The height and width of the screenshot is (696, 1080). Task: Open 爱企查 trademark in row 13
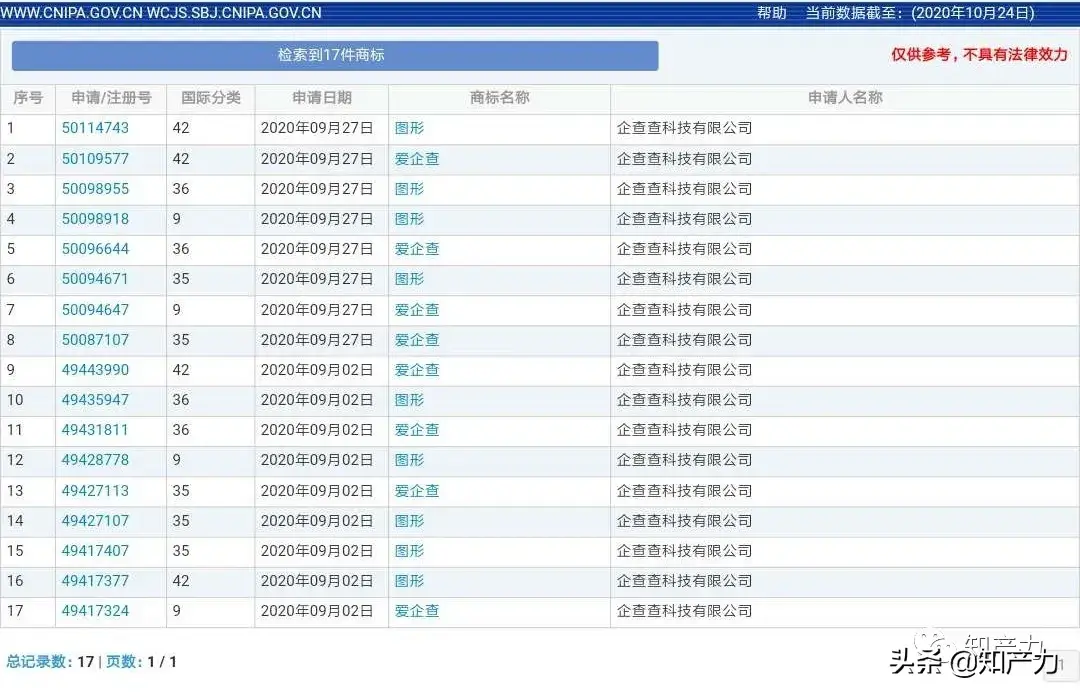pos(417,491)
